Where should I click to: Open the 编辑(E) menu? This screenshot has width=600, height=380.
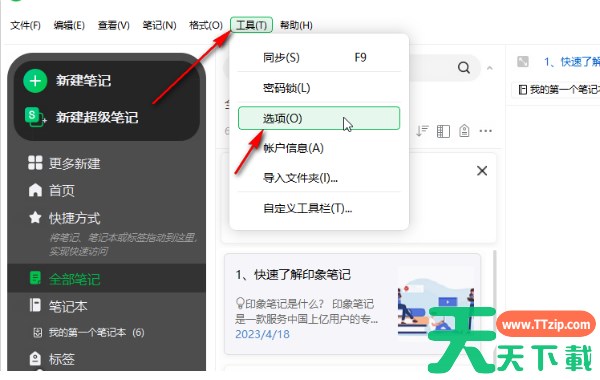(x=69, y=25)
